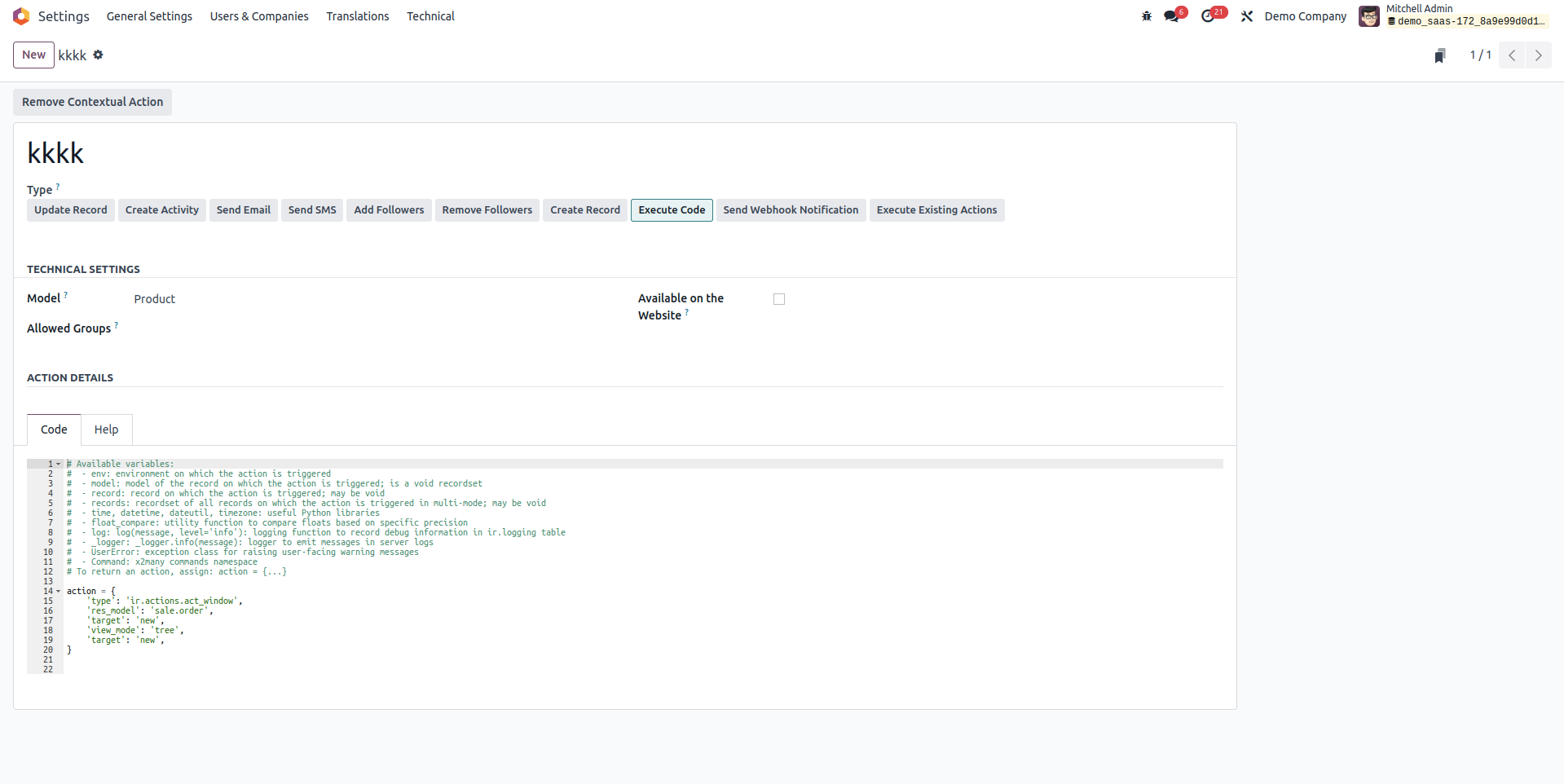Switch to the Code tab
The width and height of the screenshot is (1564, 784).
point(54,429)
